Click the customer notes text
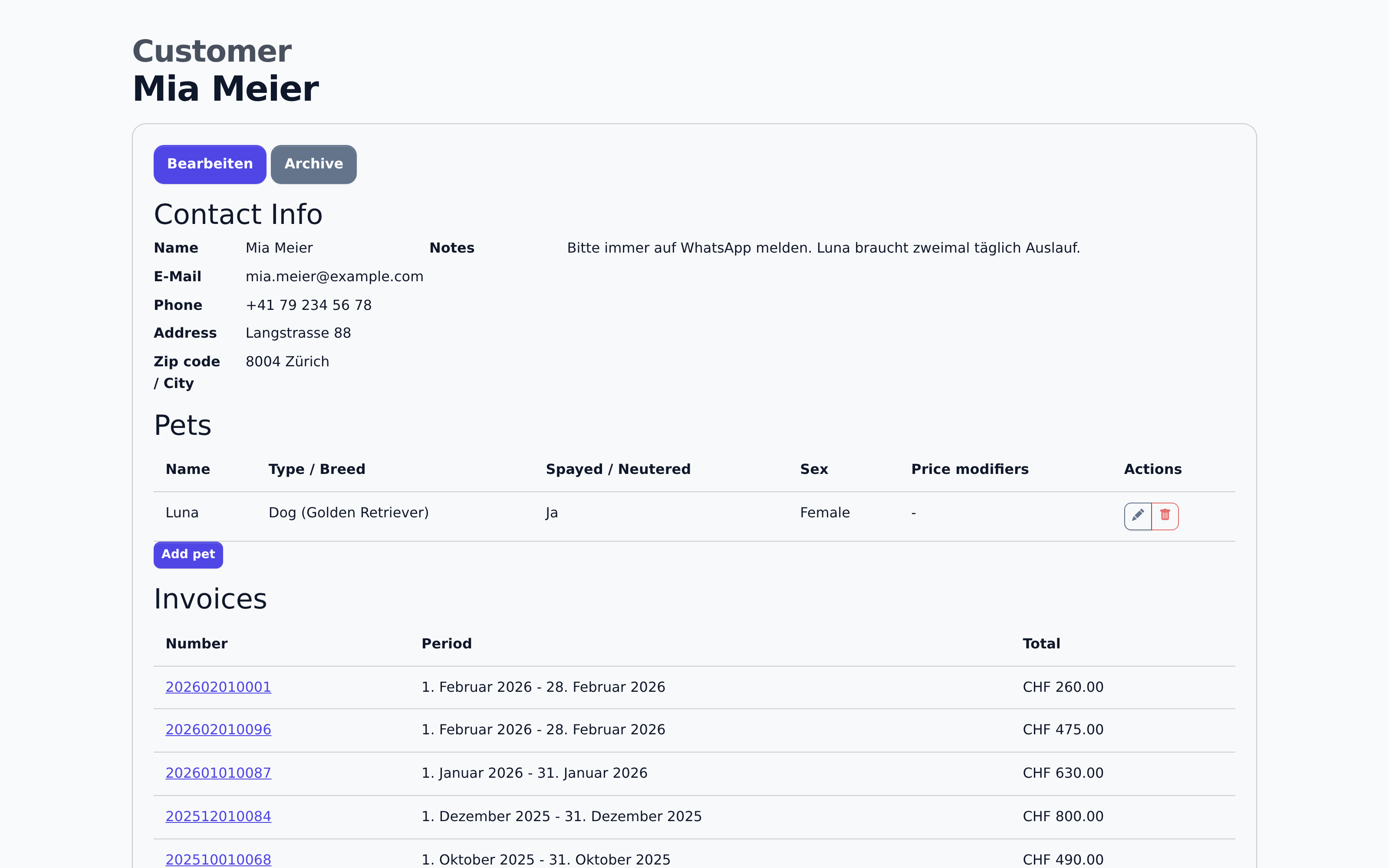 pyautogui.click(x=823, y=248)
